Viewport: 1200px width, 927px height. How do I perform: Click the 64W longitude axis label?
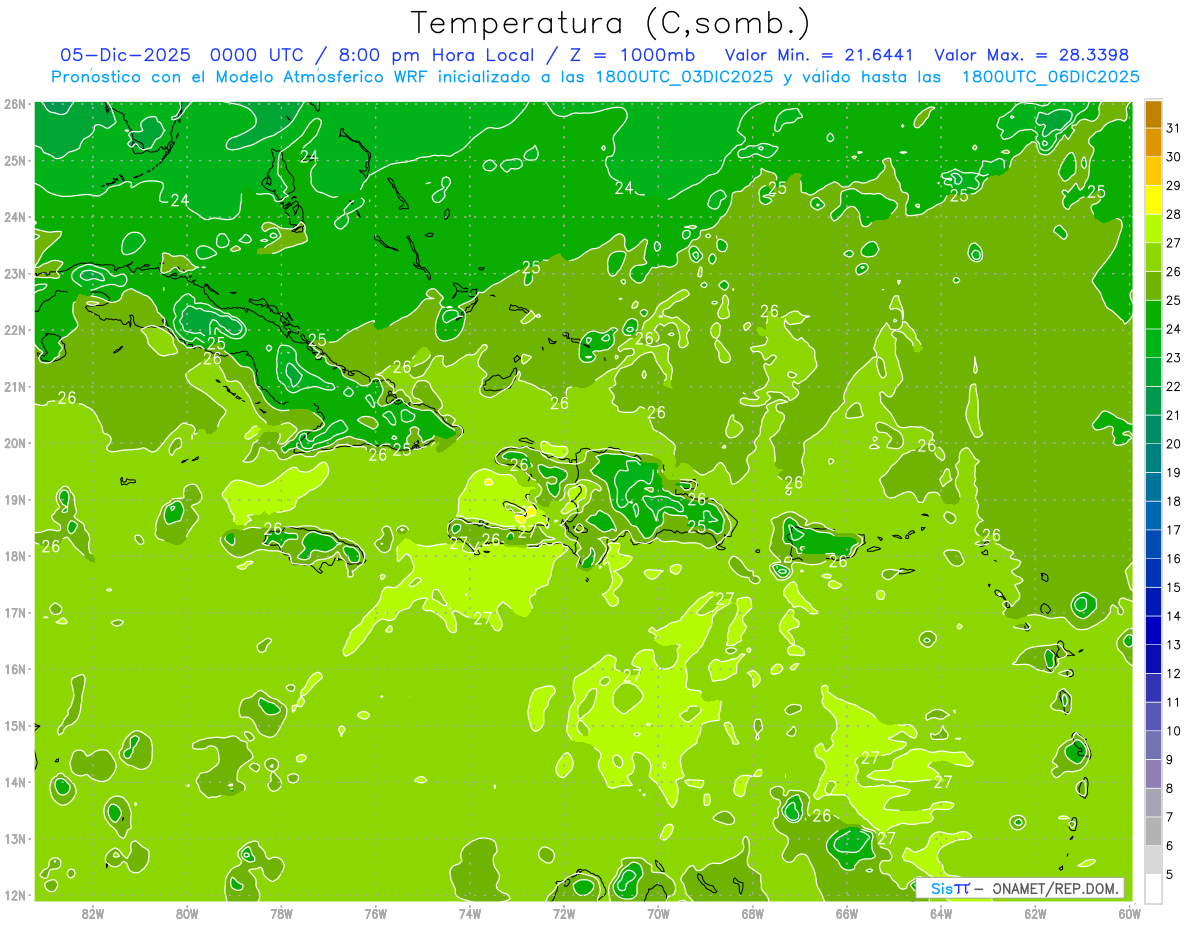pyautogui.click(x=941, y=913)
